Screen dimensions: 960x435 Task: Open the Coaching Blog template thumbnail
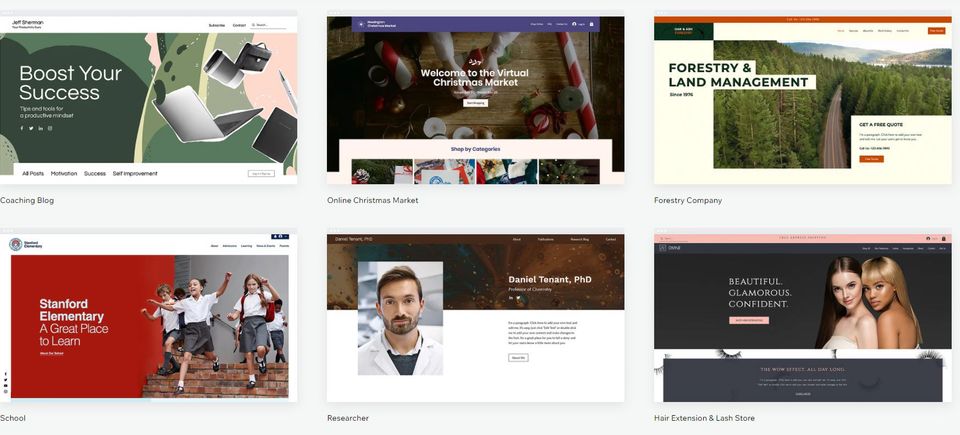148,100
